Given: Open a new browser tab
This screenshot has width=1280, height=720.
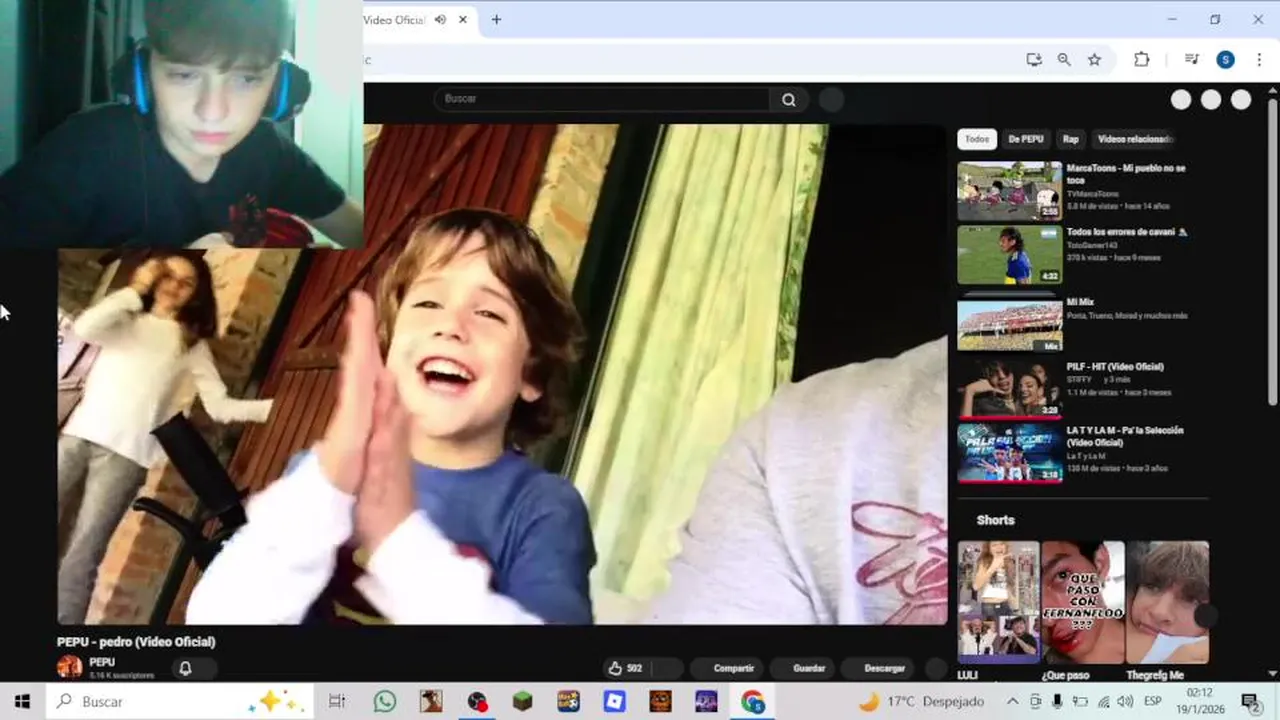Looking at the screenshot, I should [496, 20].
